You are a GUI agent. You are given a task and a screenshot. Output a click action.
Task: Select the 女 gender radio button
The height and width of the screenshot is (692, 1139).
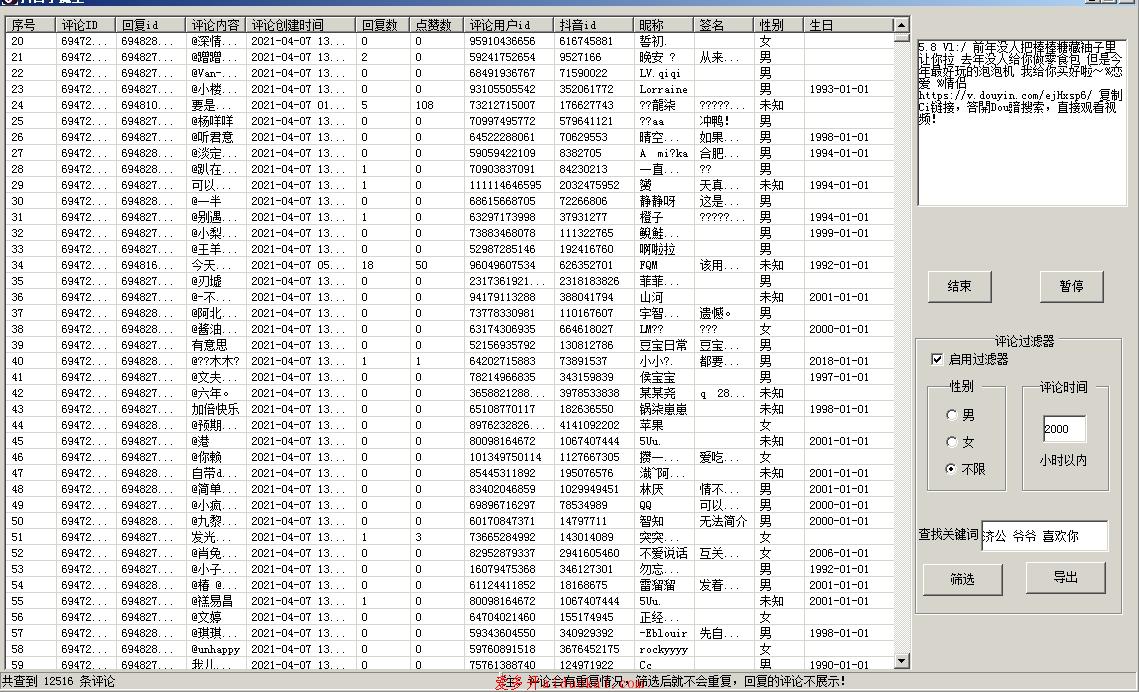coord(951,442)
